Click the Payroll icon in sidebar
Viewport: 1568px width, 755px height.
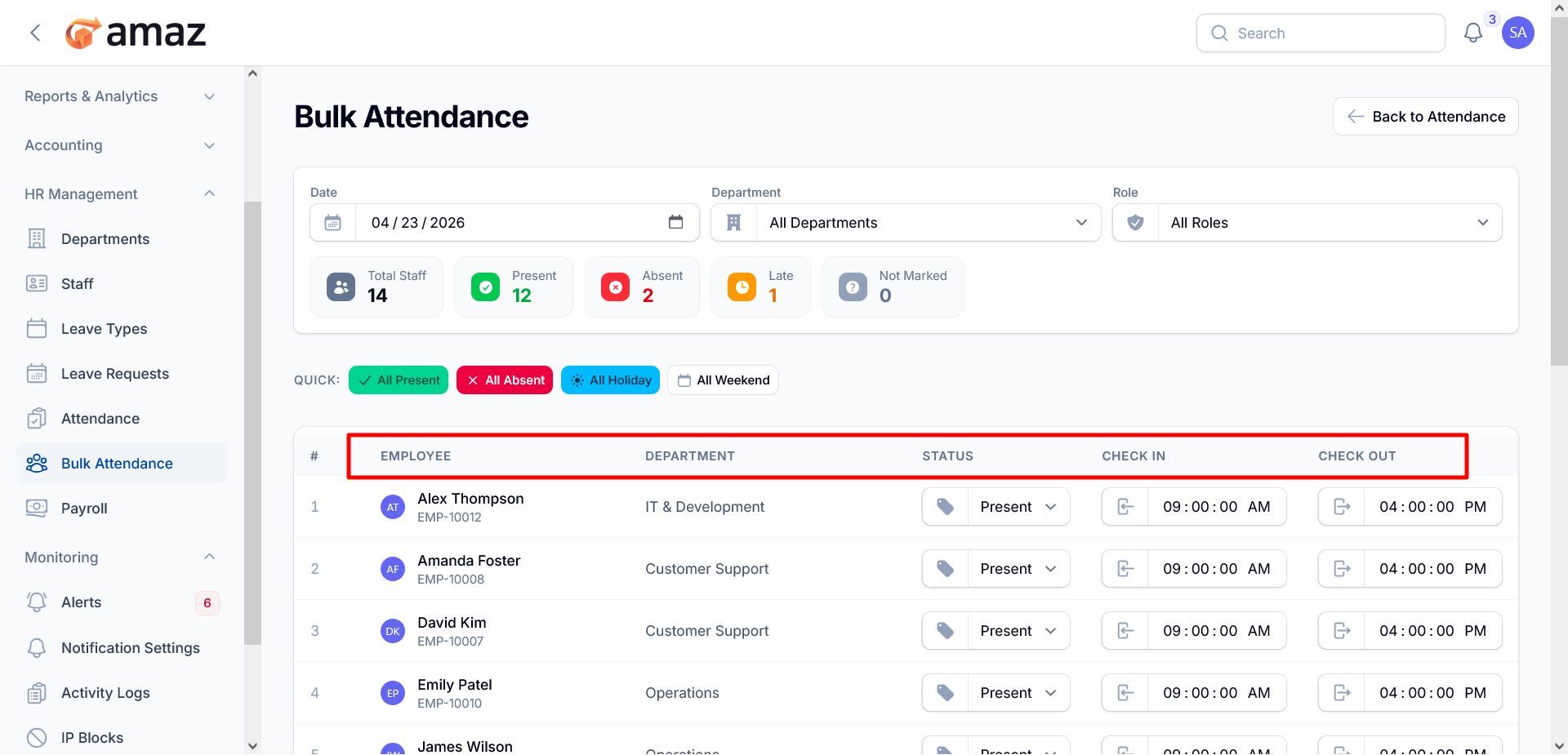click(37, 508)
